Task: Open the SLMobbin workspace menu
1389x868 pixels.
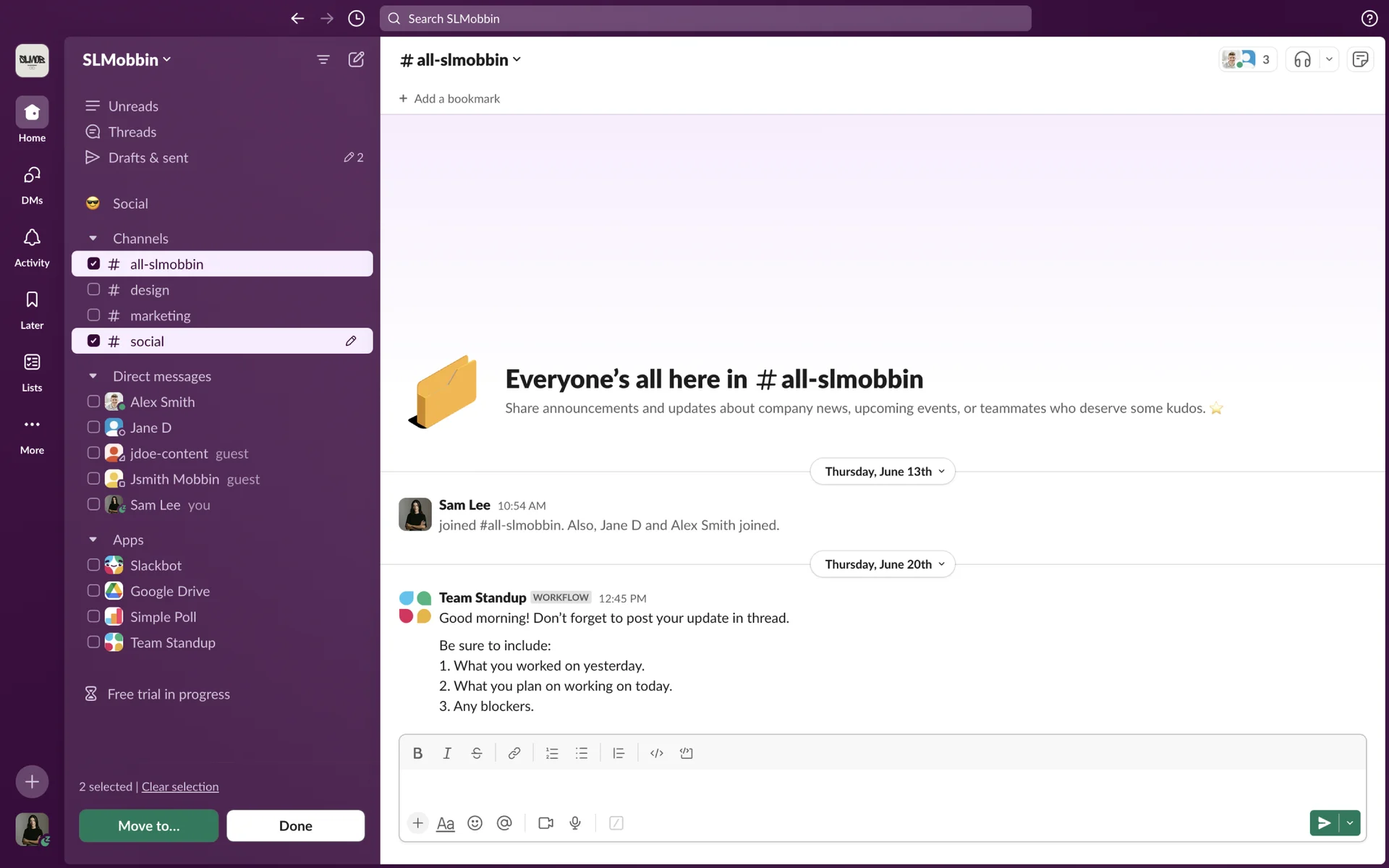Action: [x=127, y=59]
